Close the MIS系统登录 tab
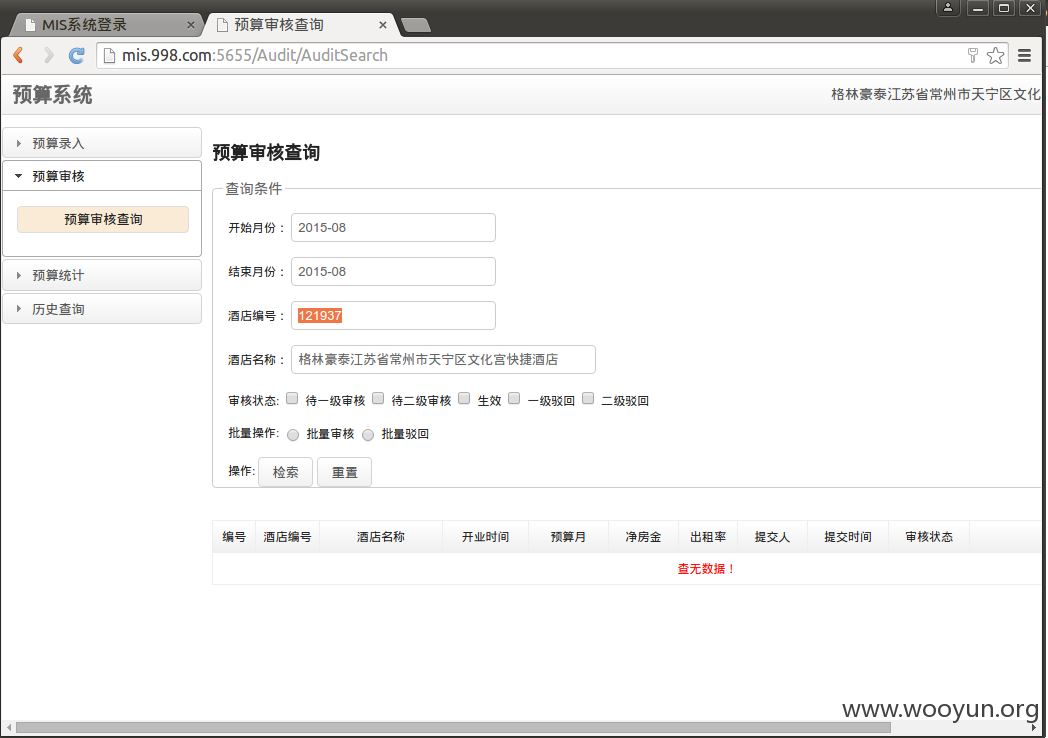The image size is (1048, 738). [190, 25]
